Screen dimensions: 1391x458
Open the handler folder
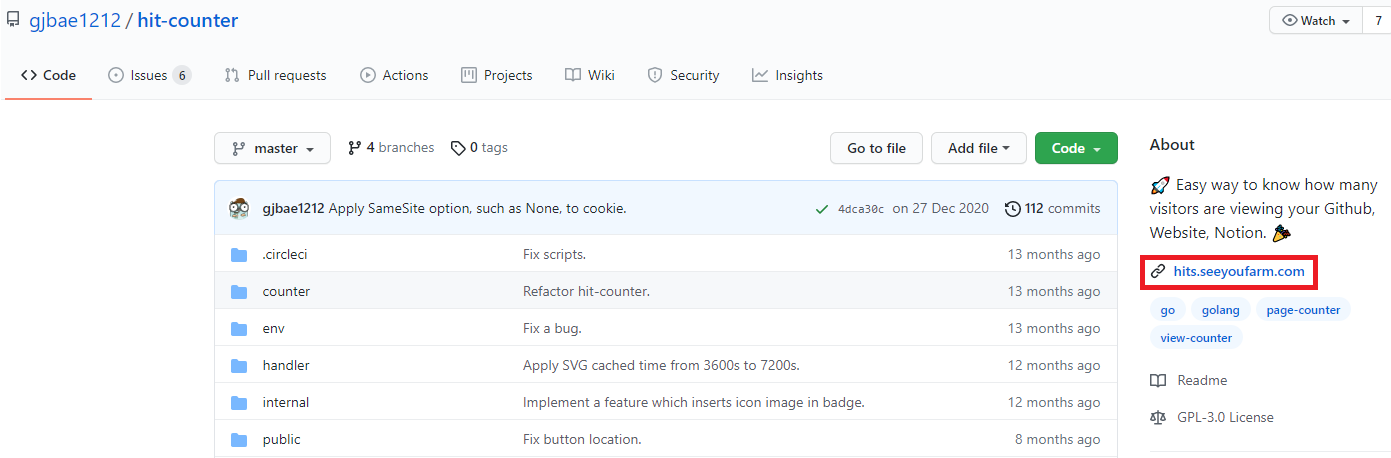[286, 365]
